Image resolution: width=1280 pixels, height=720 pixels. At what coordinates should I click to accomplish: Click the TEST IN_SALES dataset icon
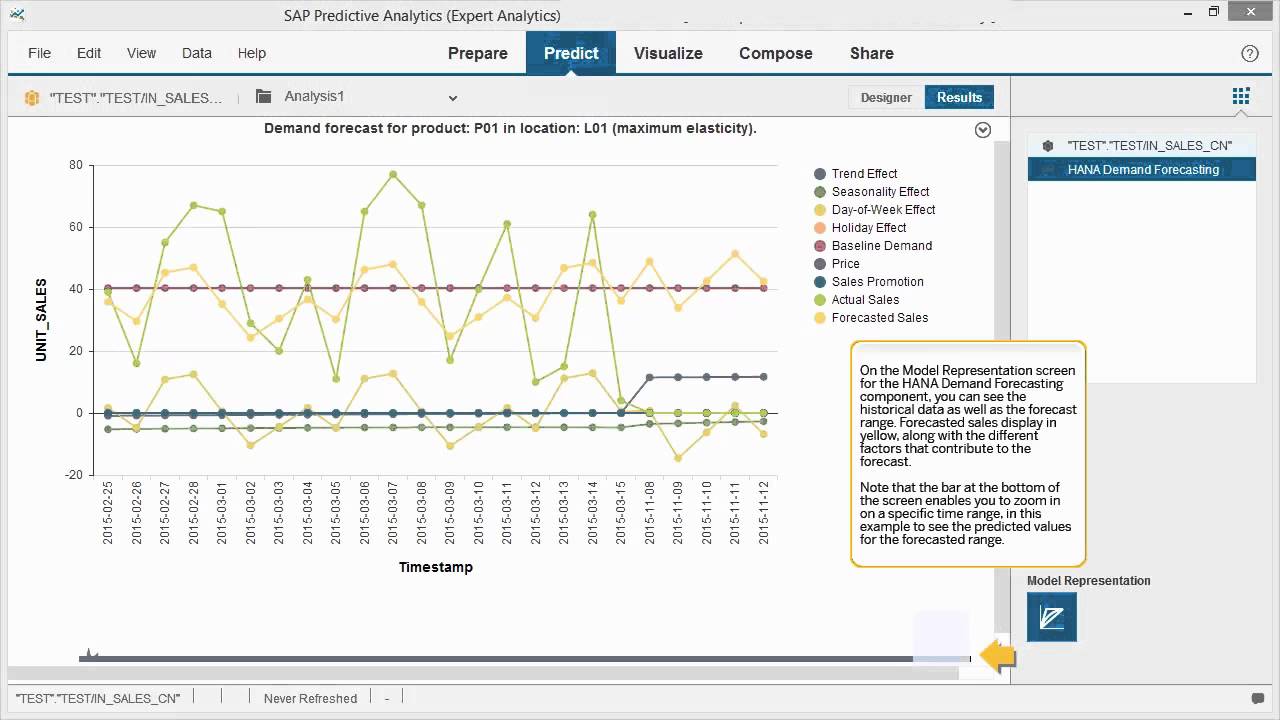coord(32,98)
